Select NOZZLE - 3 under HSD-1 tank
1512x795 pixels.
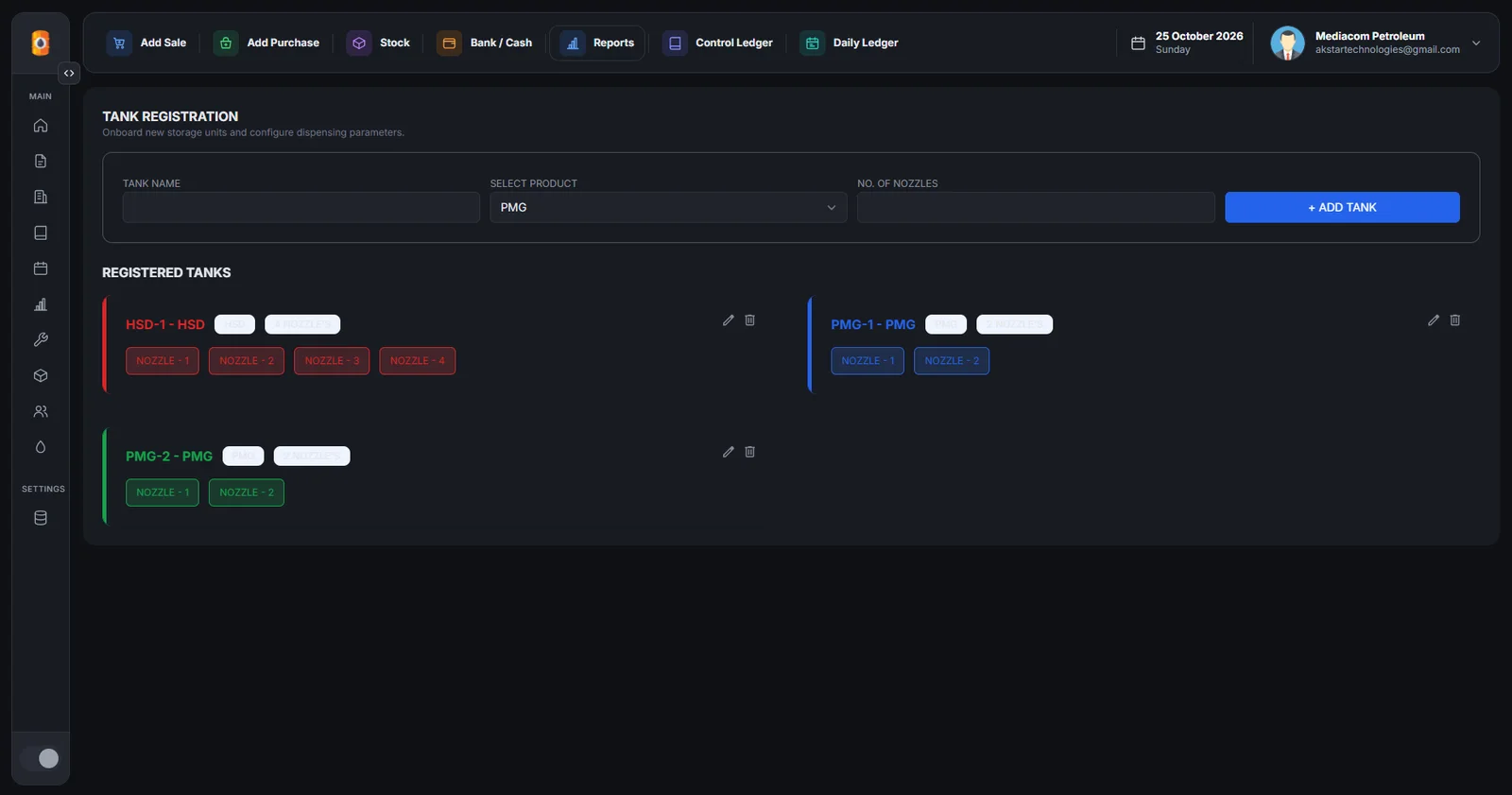(332, 361)
